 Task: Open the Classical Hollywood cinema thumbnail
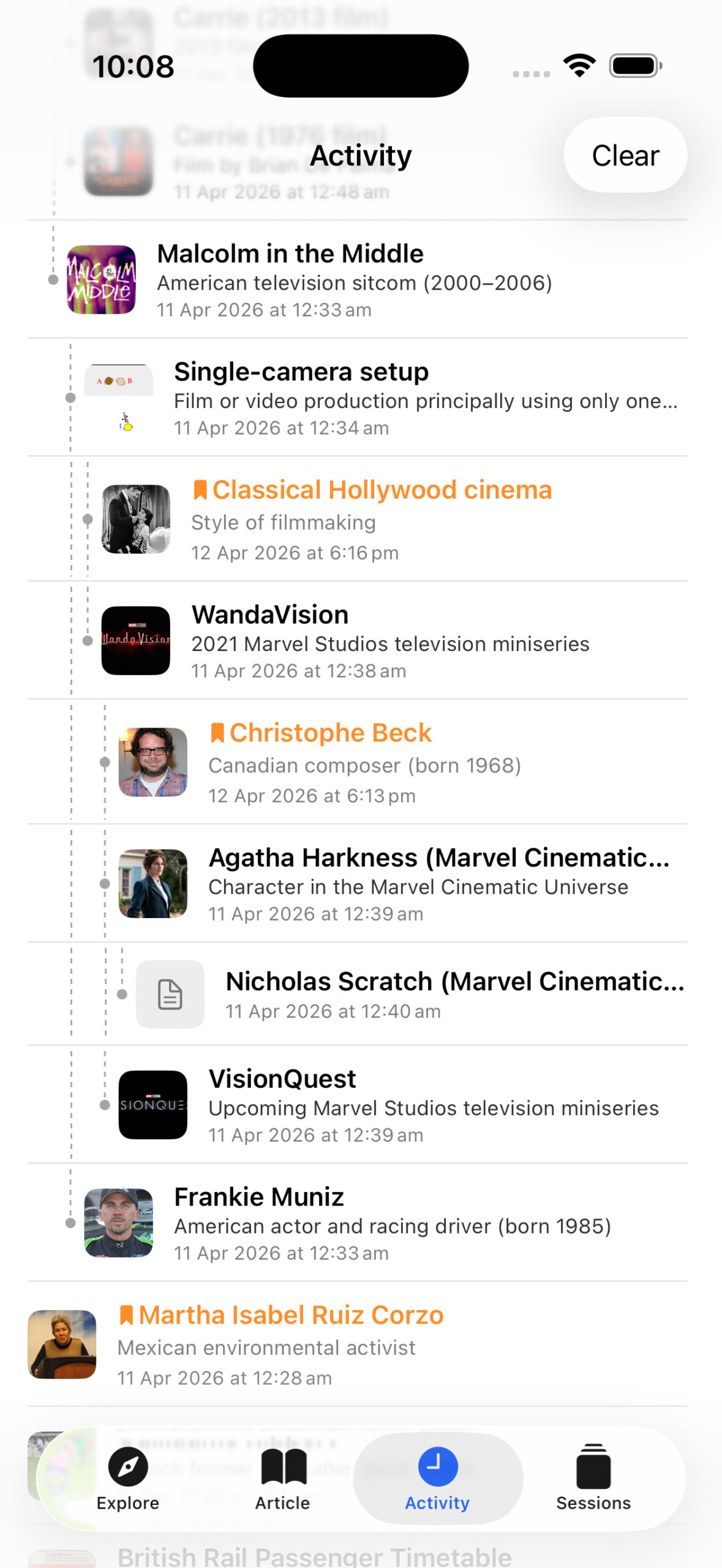coord(135,519)
